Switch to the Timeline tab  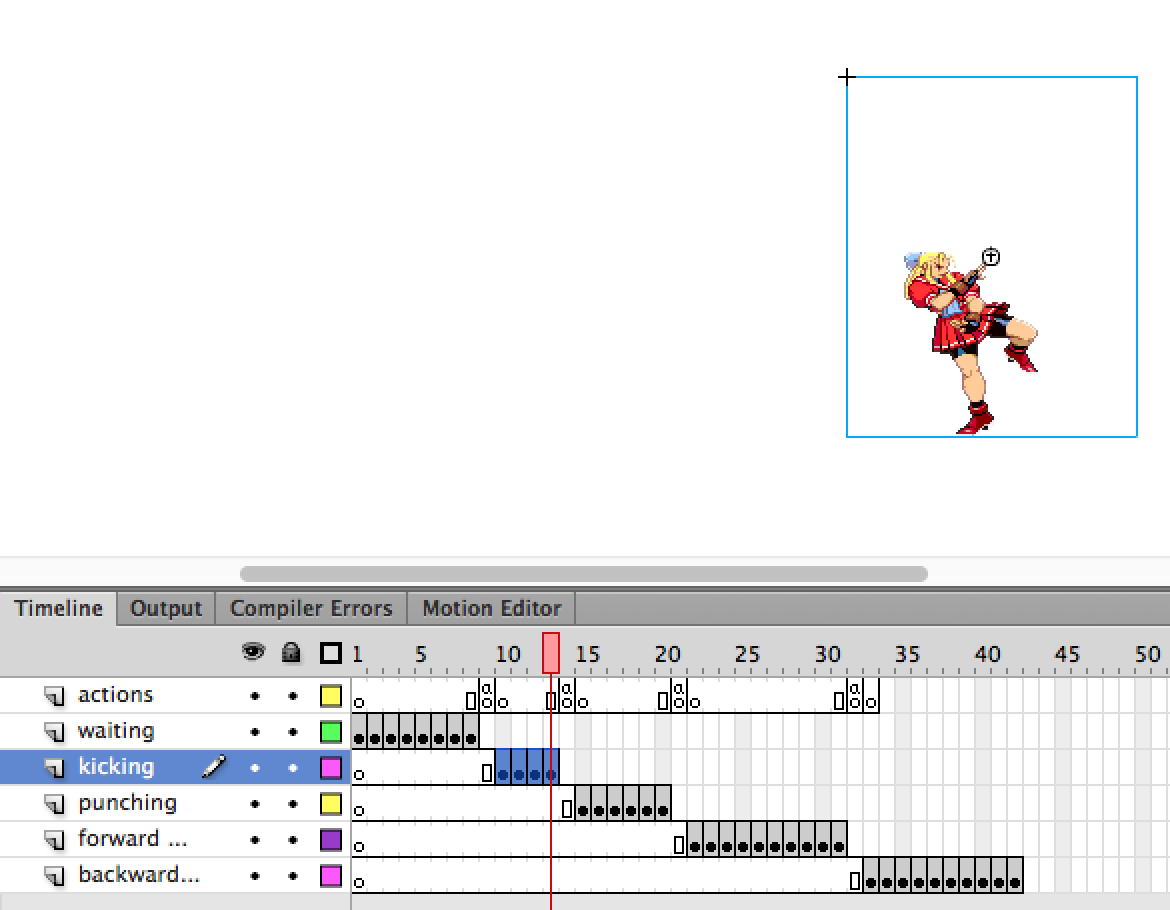(x=58, y=609)
